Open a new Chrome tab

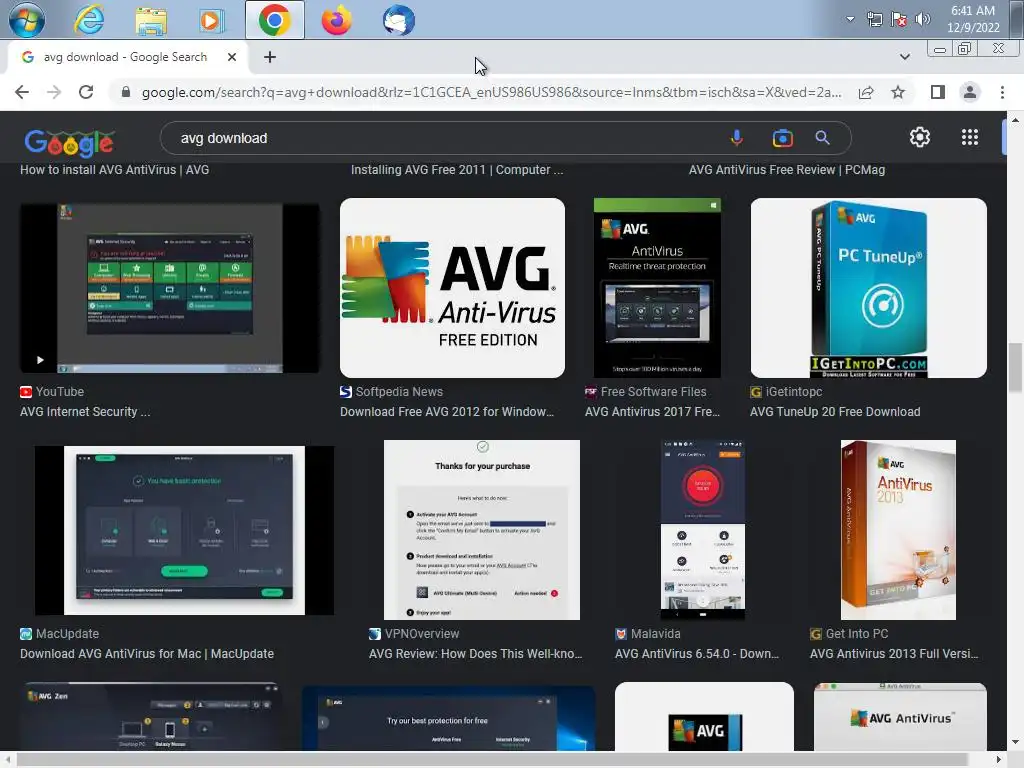coord(270,57)
